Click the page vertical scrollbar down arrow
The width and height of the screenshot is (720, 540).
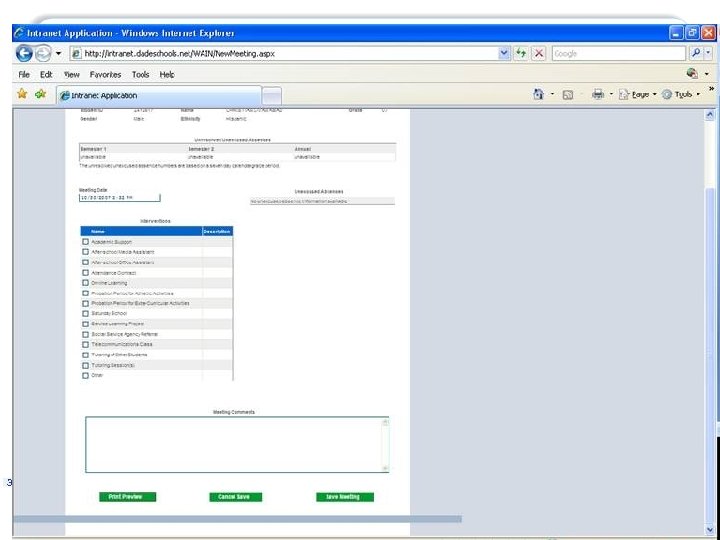(x=710, y=529)
